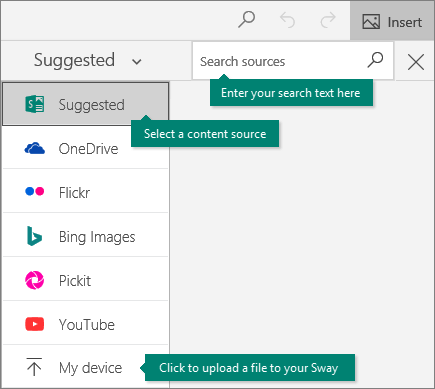Click the magnifier inside Search sources box
The height and width of the screenshot is (389, 435).
375,60
